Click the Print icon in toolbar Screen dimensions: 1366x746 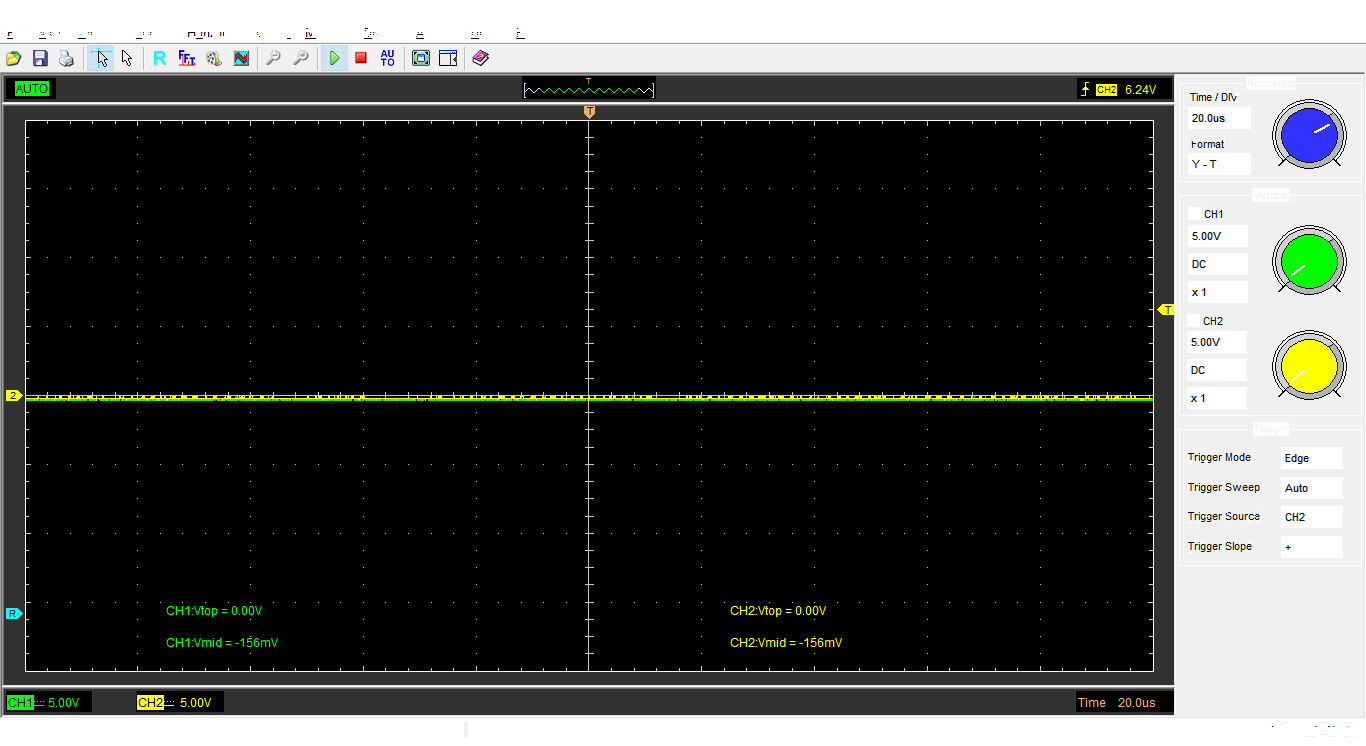click(x=66, y=59)
